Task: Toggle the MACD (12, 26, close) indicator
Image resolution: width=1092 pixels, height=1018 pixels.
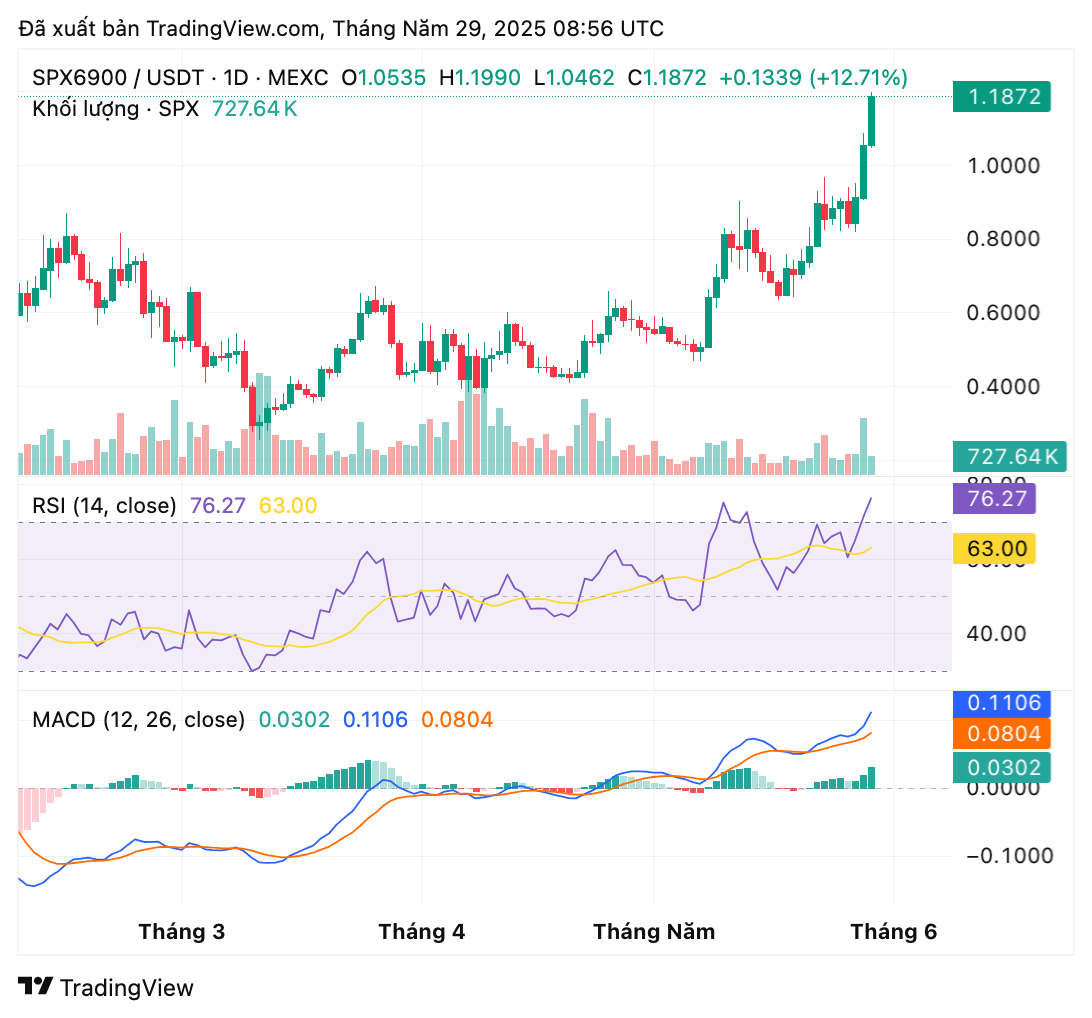Action: [x=138, y=719]
